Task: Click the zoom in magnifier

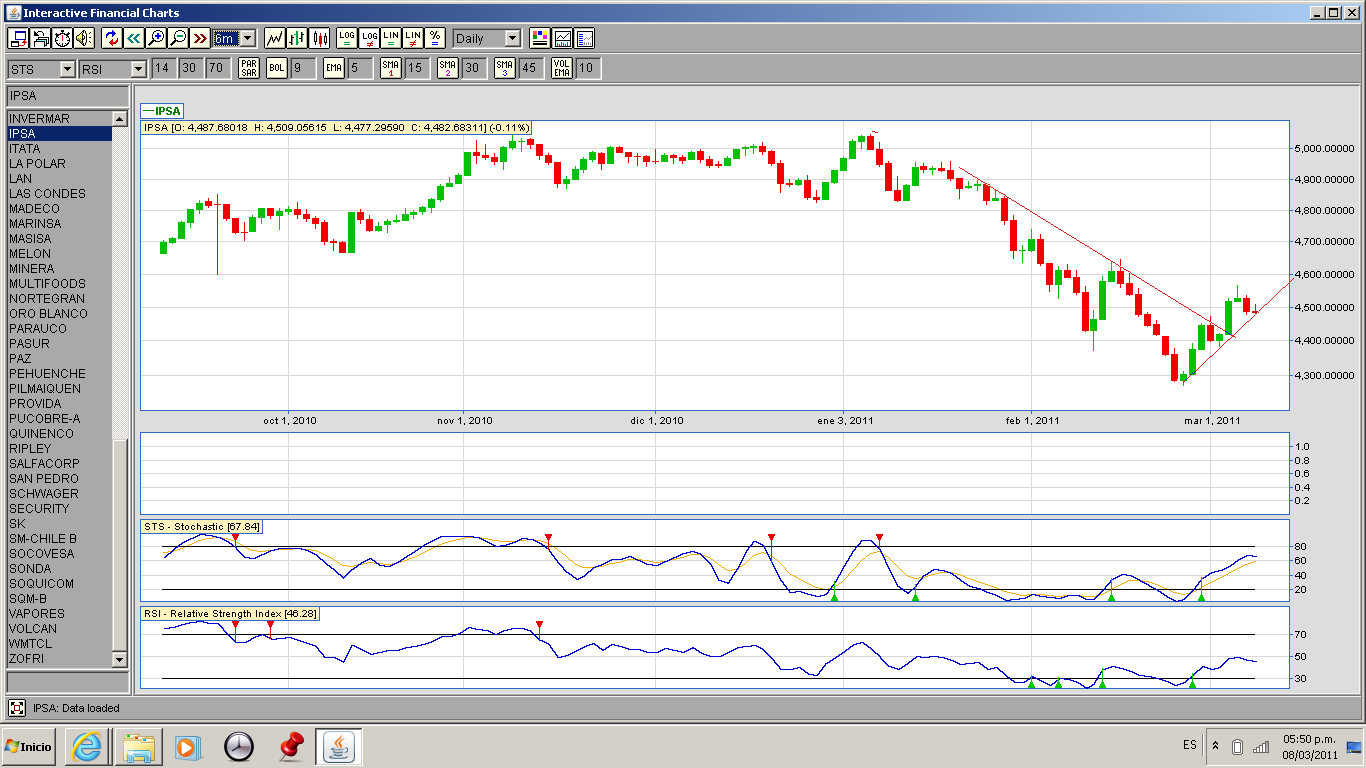Action: click(x=155, y=38)
